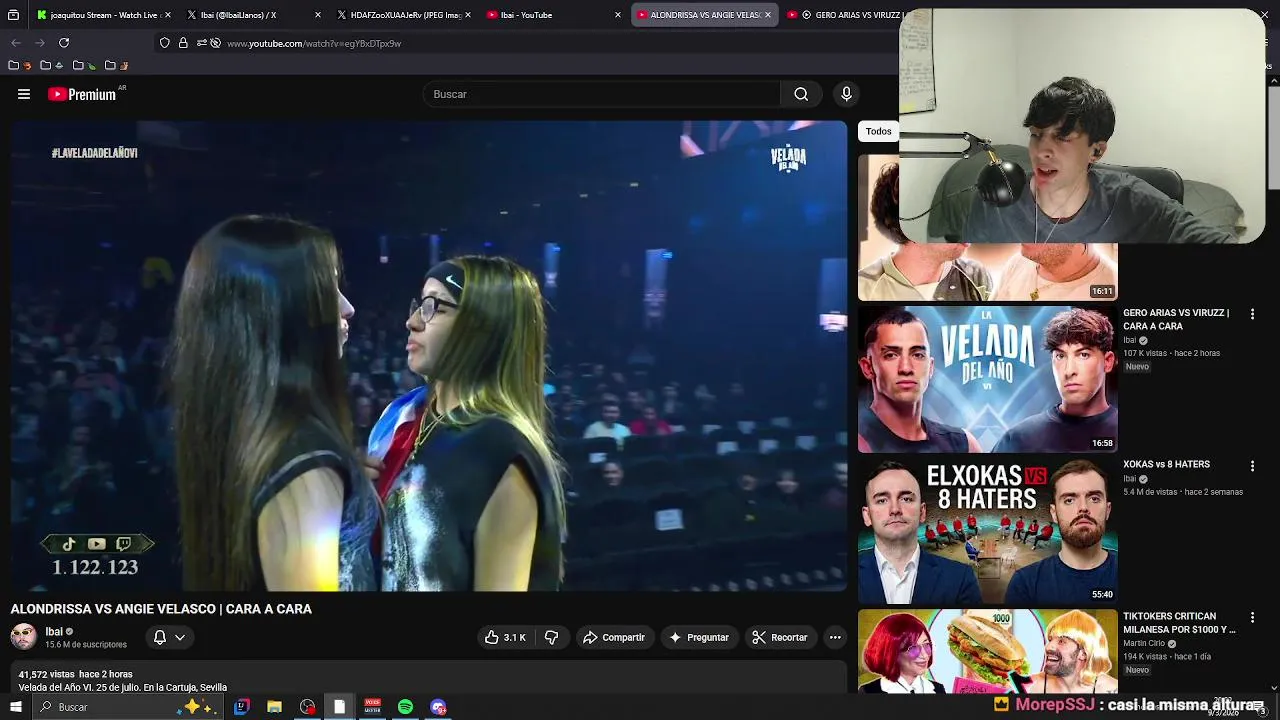Open options menu for XOKAS vs 8 HATERS video
Image resolution: width=1280 pixels, height=720 pixels.
coord(1252,466)
